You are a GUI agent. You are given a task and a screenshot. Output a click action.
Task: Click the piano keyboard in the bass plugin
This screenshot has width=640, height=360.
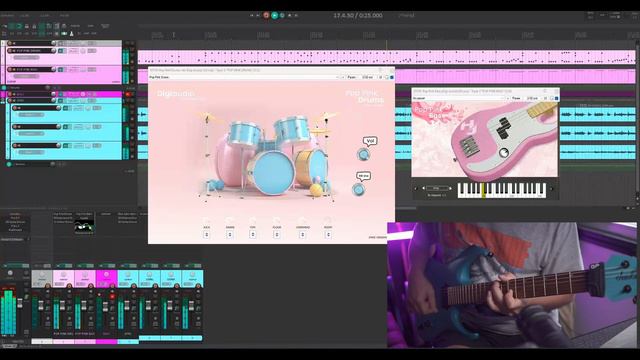(502, 190)
